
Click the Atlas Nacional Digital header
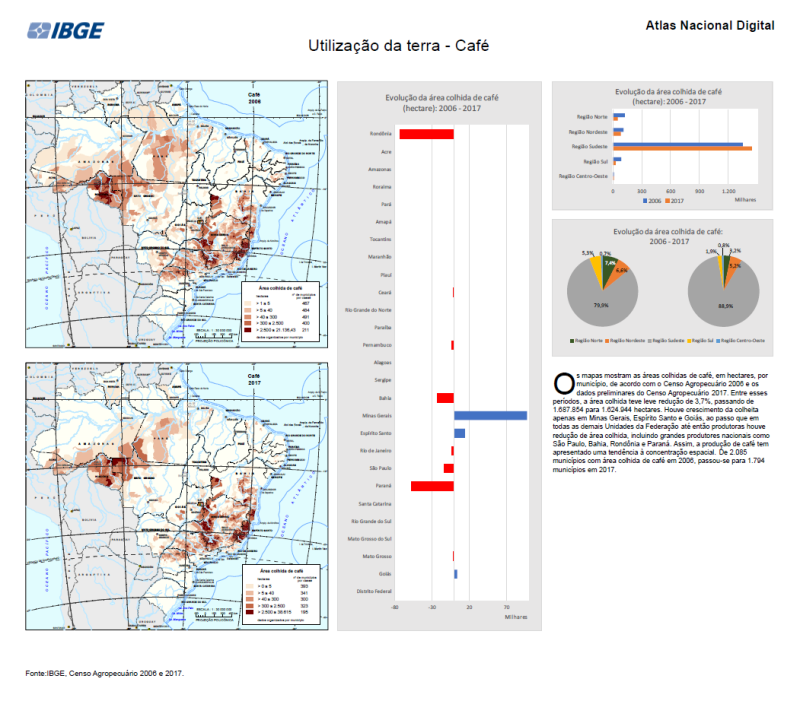tap(712, 24)
